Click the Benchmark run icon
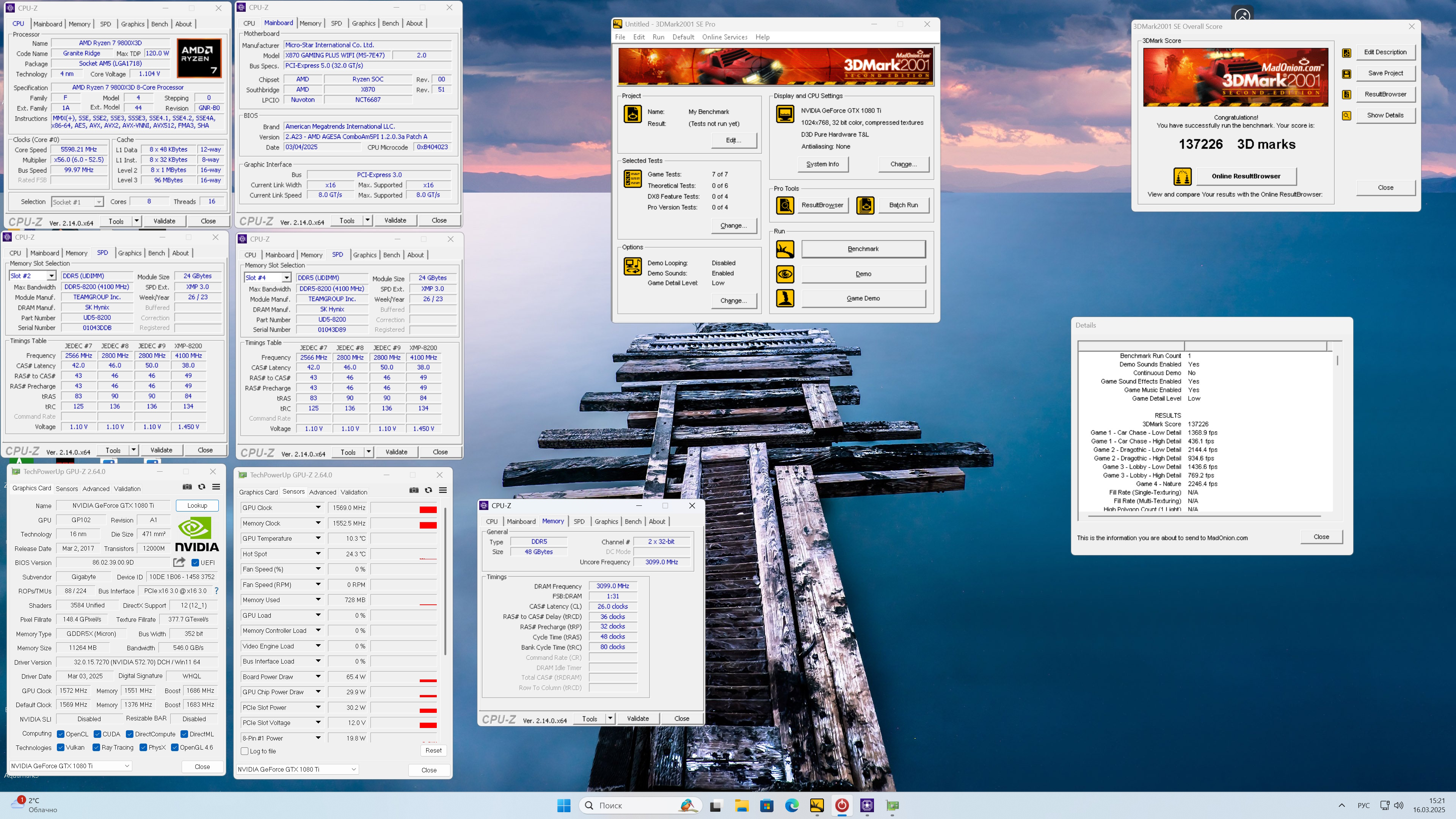The width and height of the screenshot is (1456, 819). coord(784,249)
